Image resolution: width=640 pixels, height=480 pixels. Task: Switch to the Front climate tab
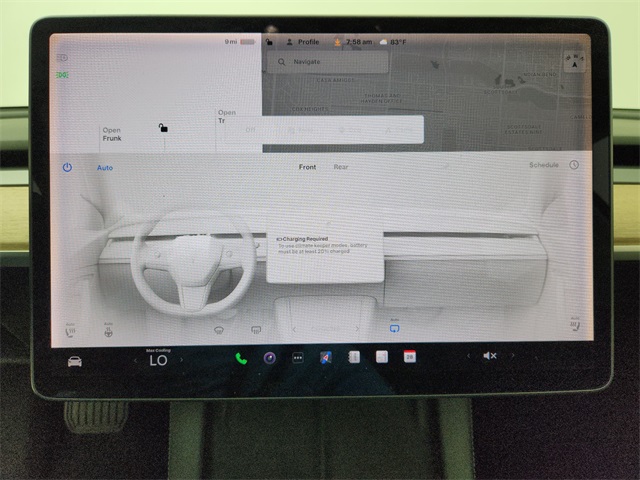[x=307, y=167]
